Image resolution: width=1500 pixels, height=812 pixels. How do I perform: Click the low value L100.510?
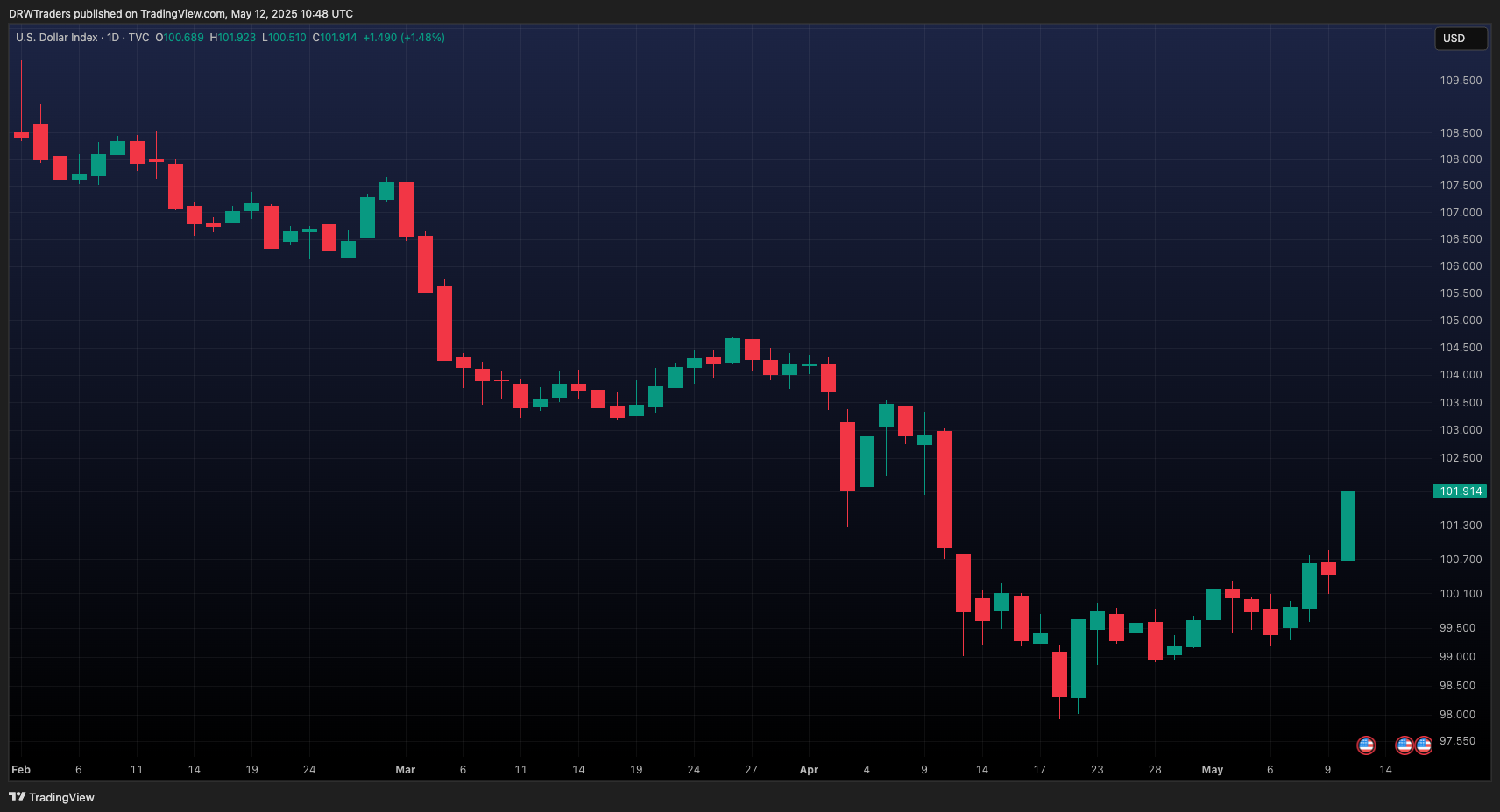pos(284,38)
